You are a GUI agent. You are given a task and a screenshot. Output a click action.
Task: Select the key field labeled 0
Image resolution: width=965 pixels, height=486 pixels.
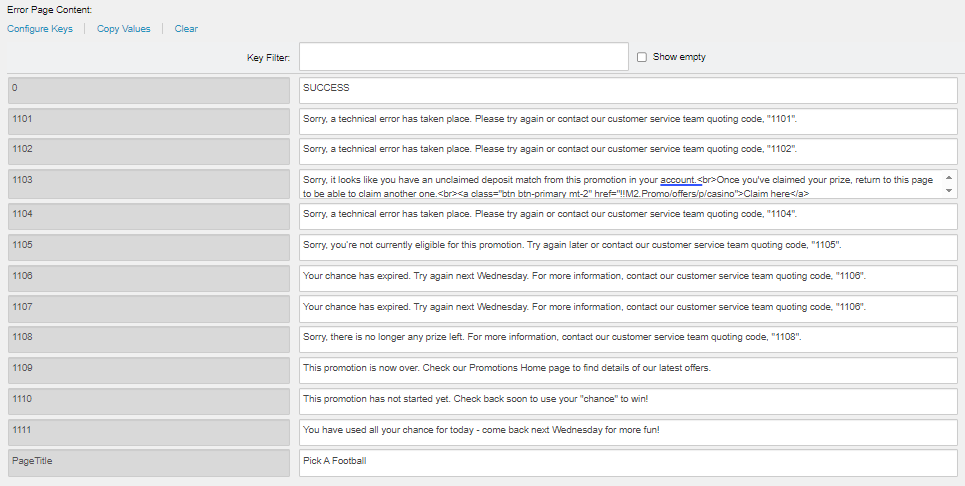149,90
